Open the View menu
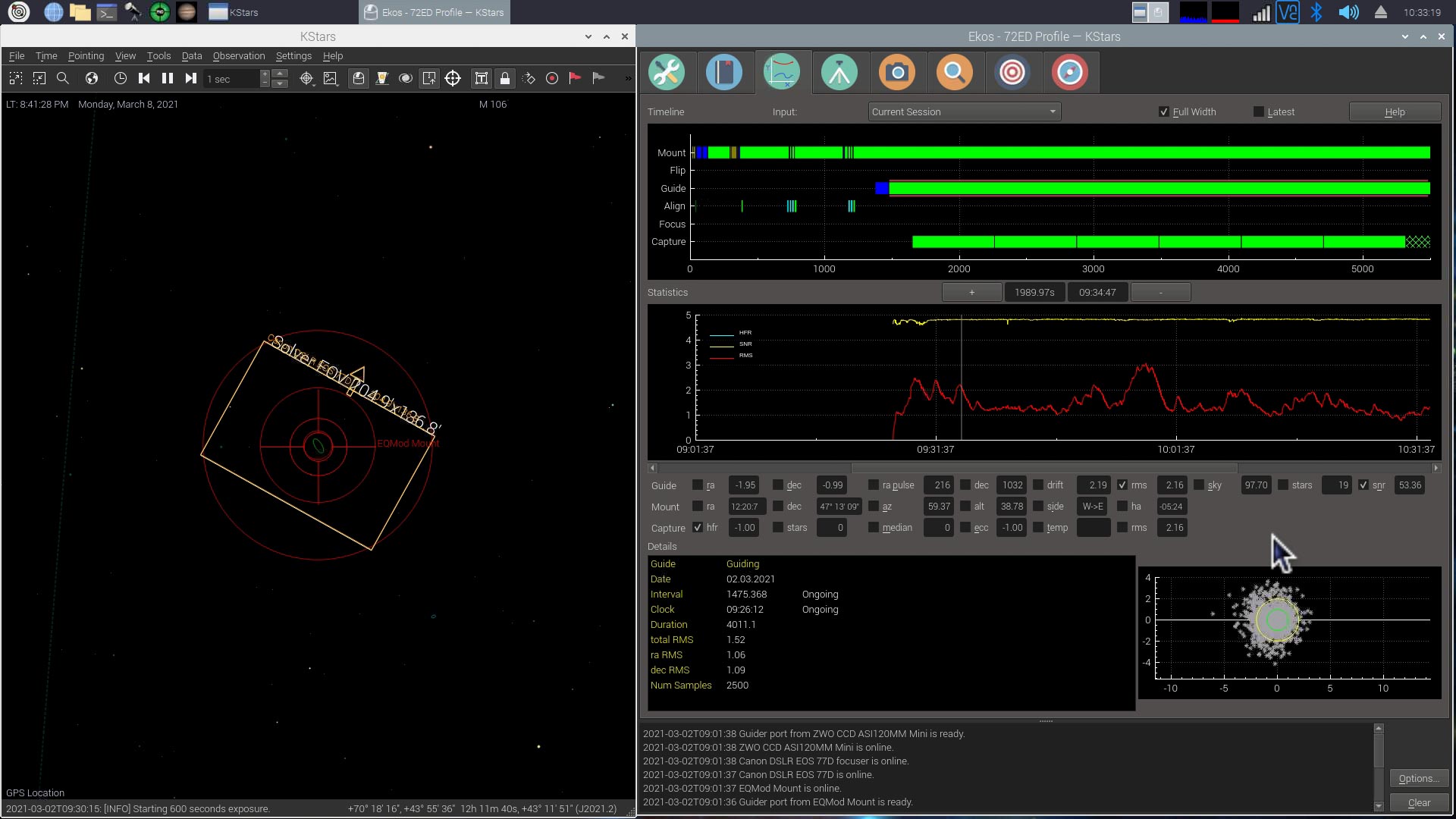 point(125,56)
